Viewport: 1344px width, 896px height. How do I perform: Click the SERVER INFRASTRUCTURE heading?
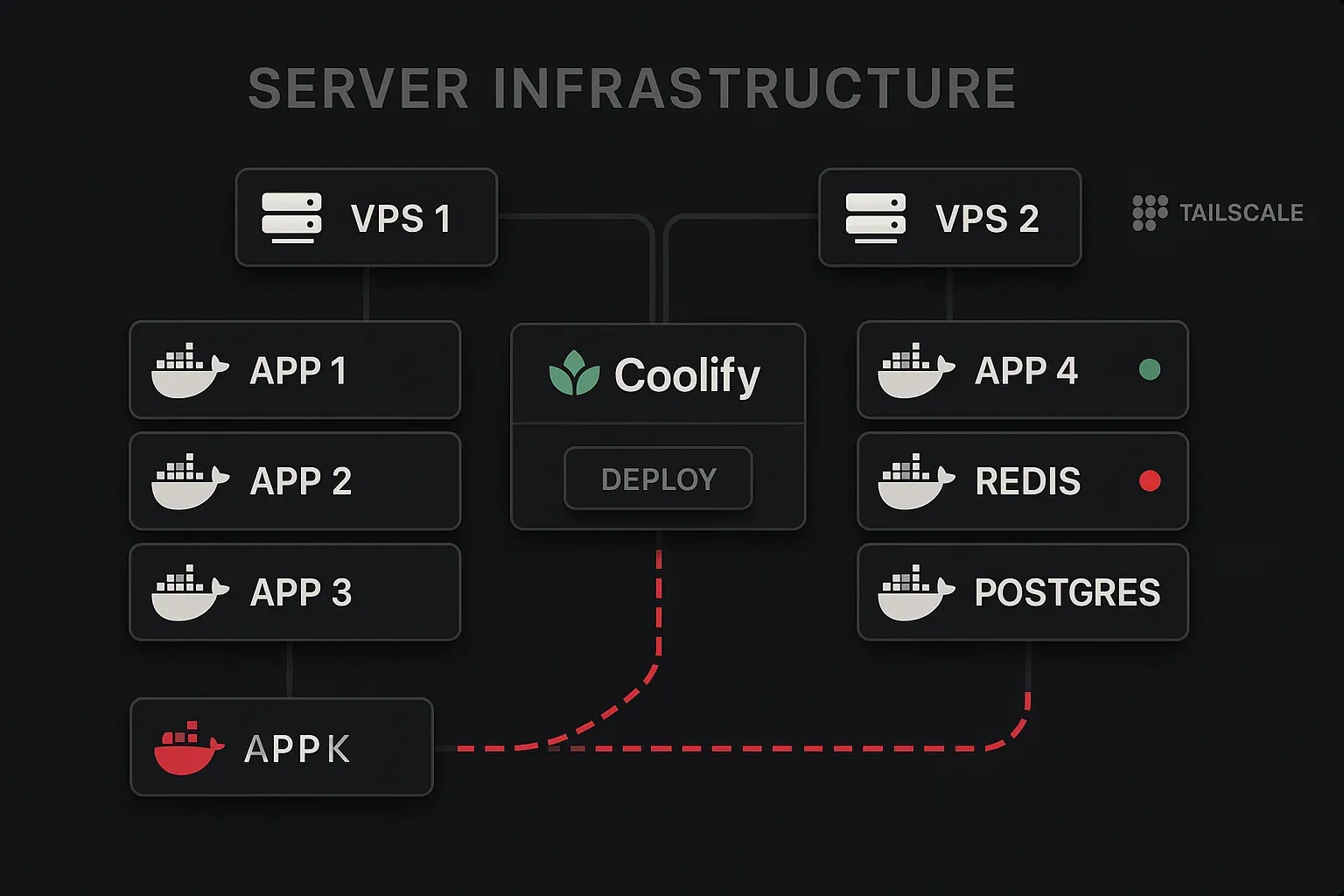pos(632,88)
